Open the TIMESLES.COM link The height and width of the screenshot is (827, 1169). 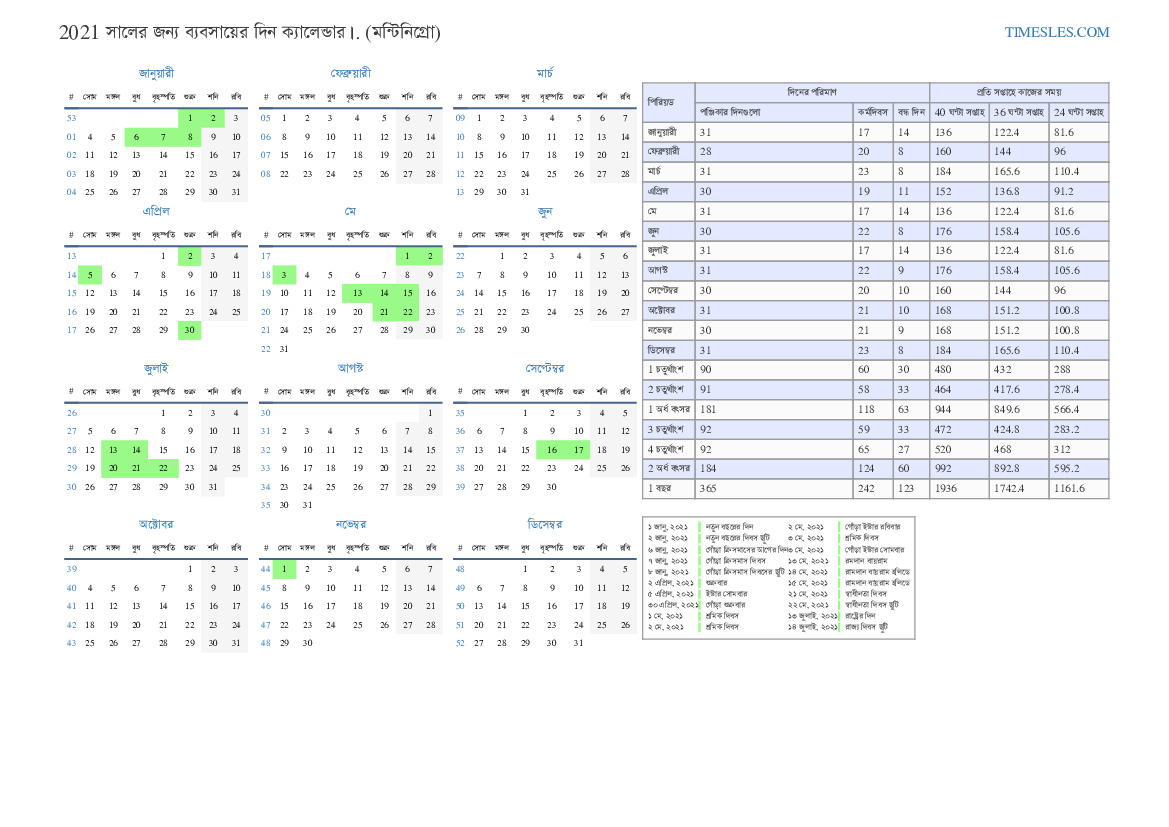click(x=1056, y=32)
